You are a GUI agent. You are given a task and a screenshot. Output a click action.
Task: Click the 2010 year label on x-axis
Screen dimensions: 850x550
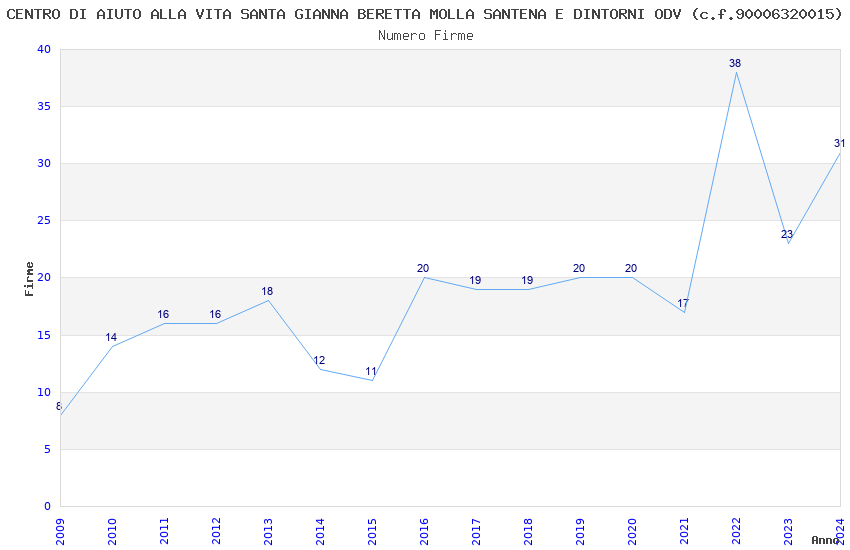pyautogui.click(x=112, y=532)
